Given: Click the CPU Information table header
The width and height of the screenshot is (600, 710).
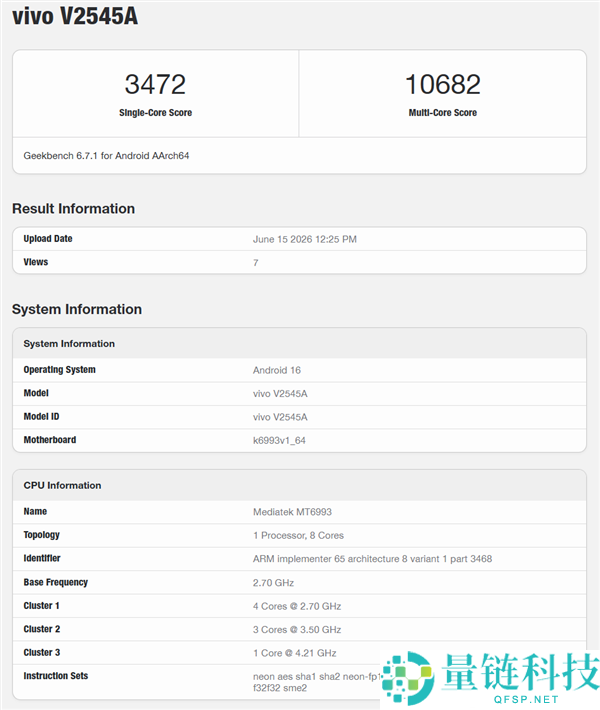Looking at the screenshot, I should click(x=62, y=485).
